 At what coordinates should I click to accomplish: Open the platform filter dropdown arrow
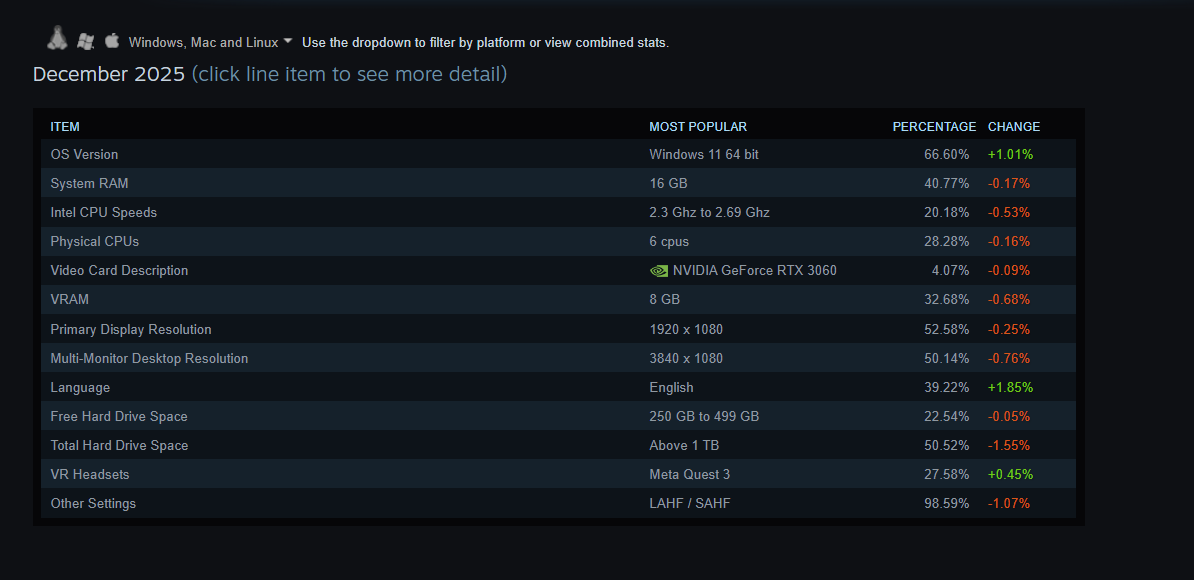pos(288,41)
